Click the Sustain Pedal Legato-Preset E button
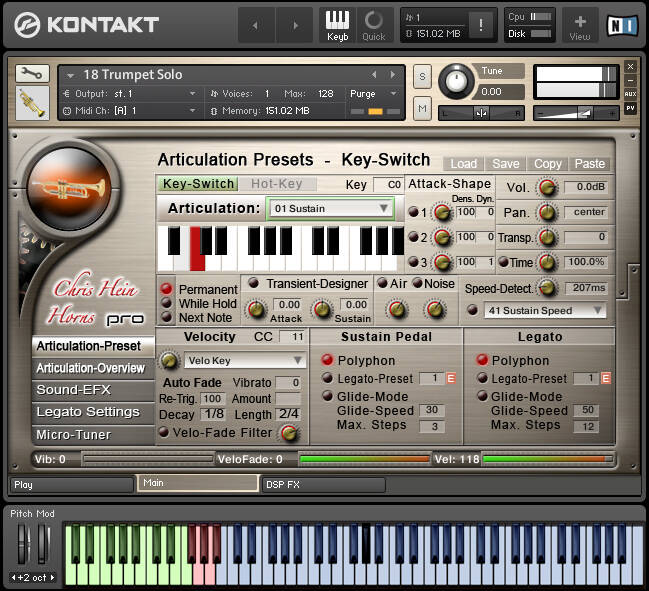The image size is (649, 591). coord(451,378)
